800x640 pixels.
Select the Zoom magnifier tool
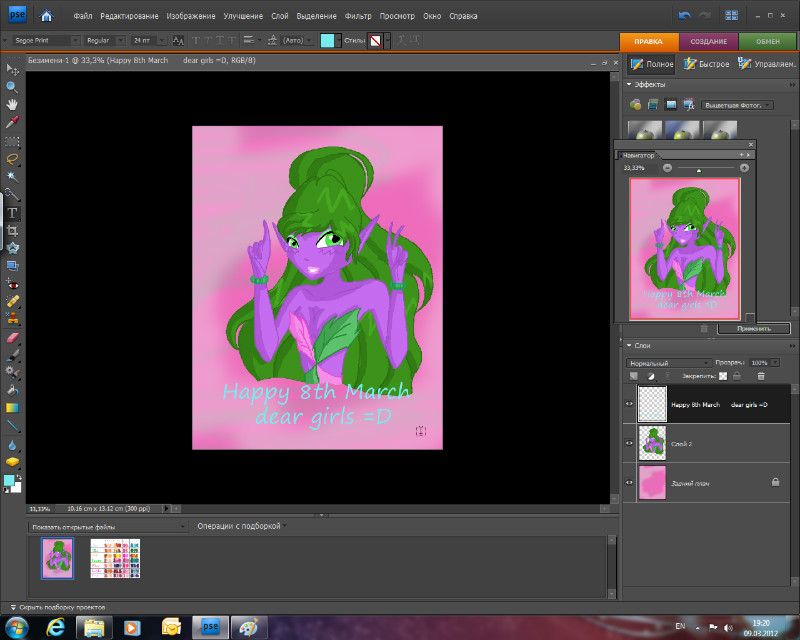tap(13, 86)
